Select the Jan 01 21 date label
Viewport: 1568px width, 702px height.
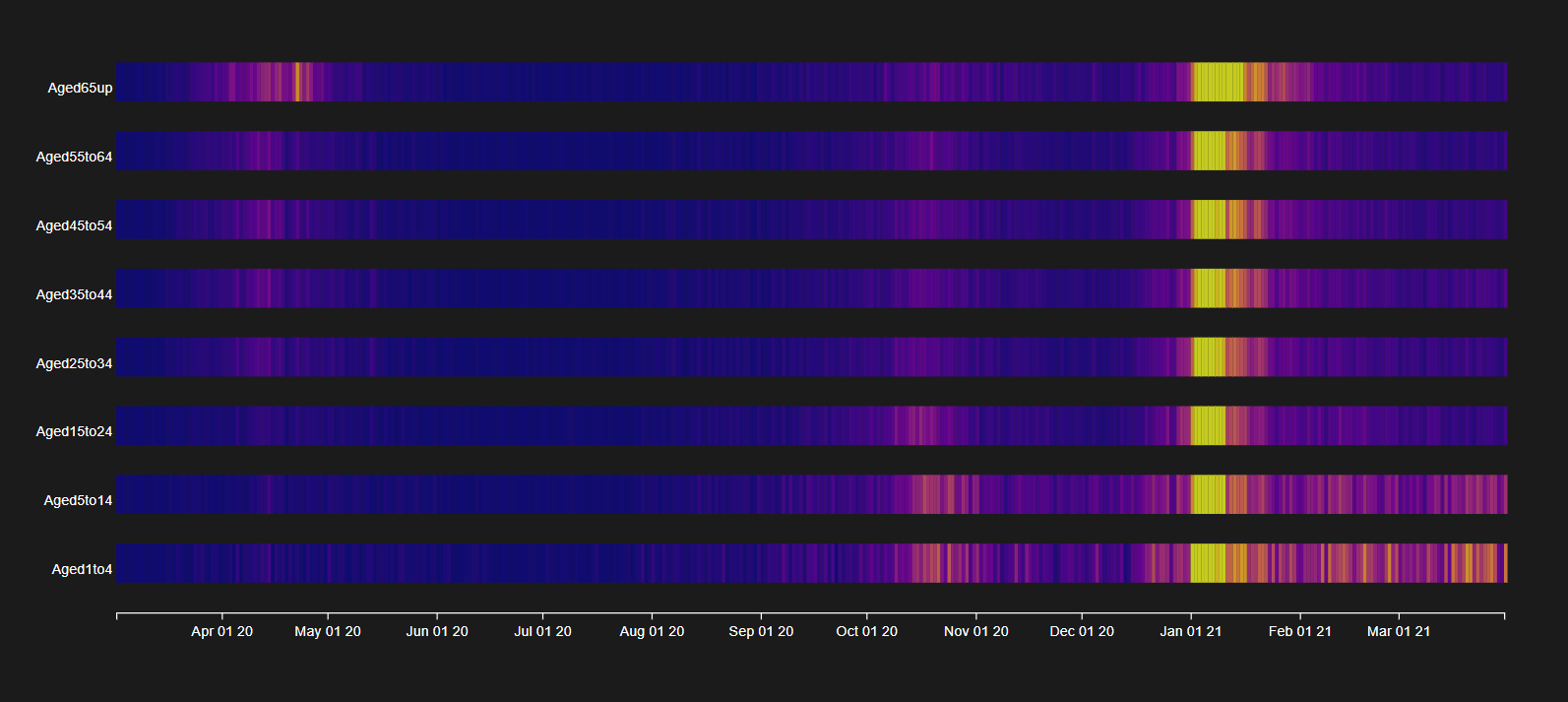(x=1190, y=631)
